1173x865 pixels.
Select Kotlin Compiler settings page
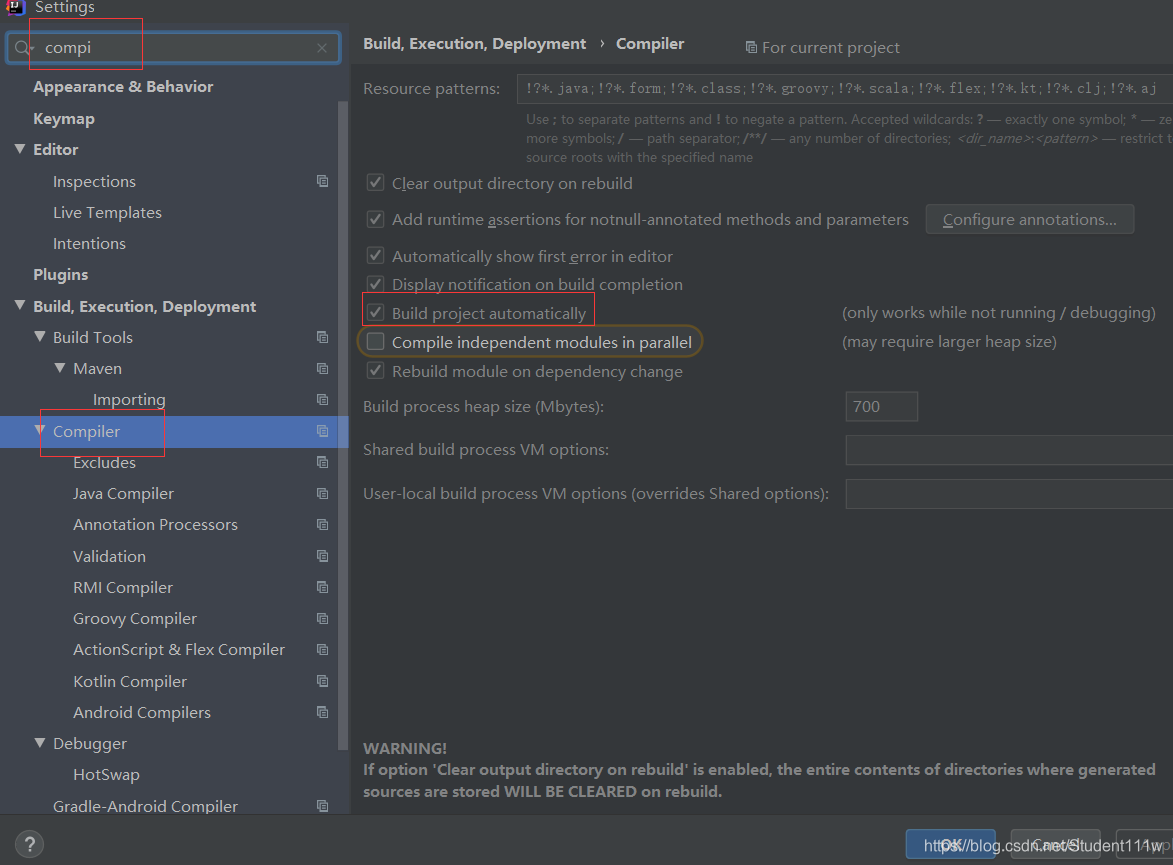pos(129,682)
